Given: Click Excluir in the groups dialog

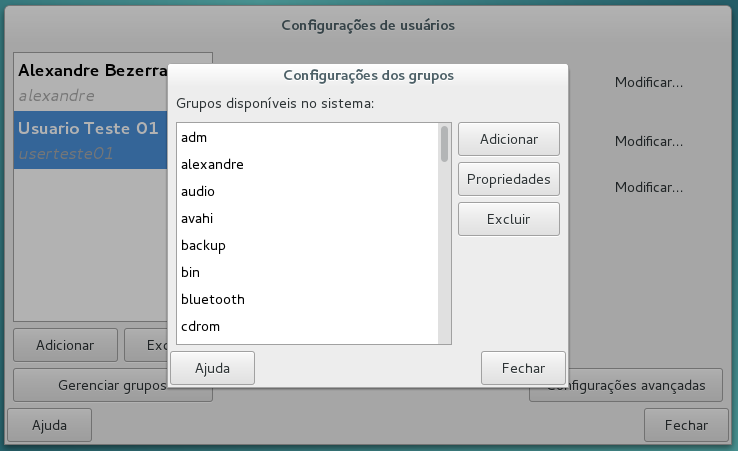Looking at the screenshot, I should tap(509, 219).
